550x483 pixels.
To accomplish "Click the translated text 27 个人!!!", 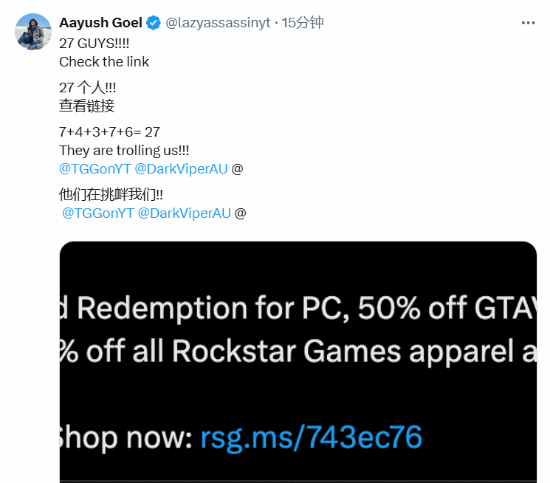I will (x=87, y=88).
